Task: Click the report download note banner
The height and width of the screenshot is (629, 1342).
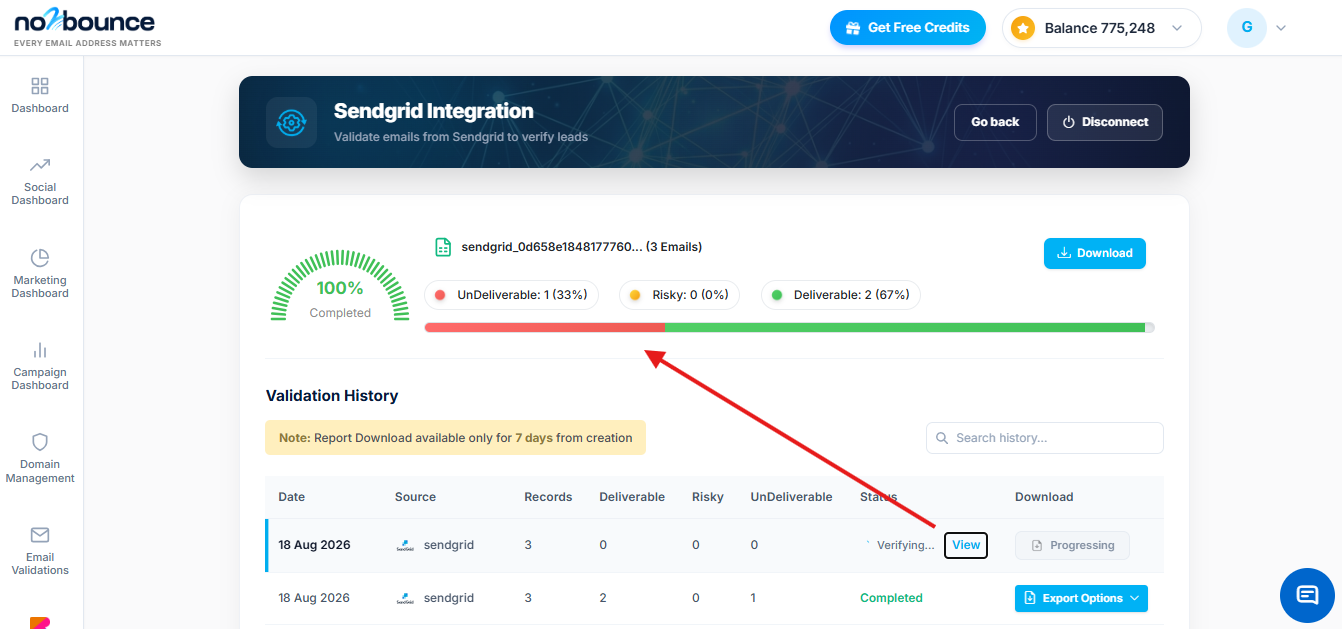Action: pos(455,438)
